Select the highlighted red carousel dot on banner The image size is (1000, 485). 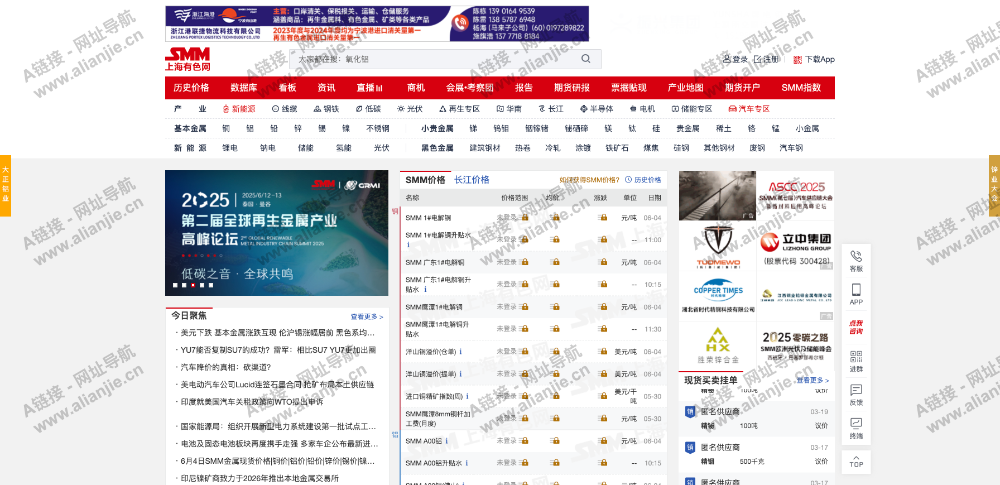(193, 285)
